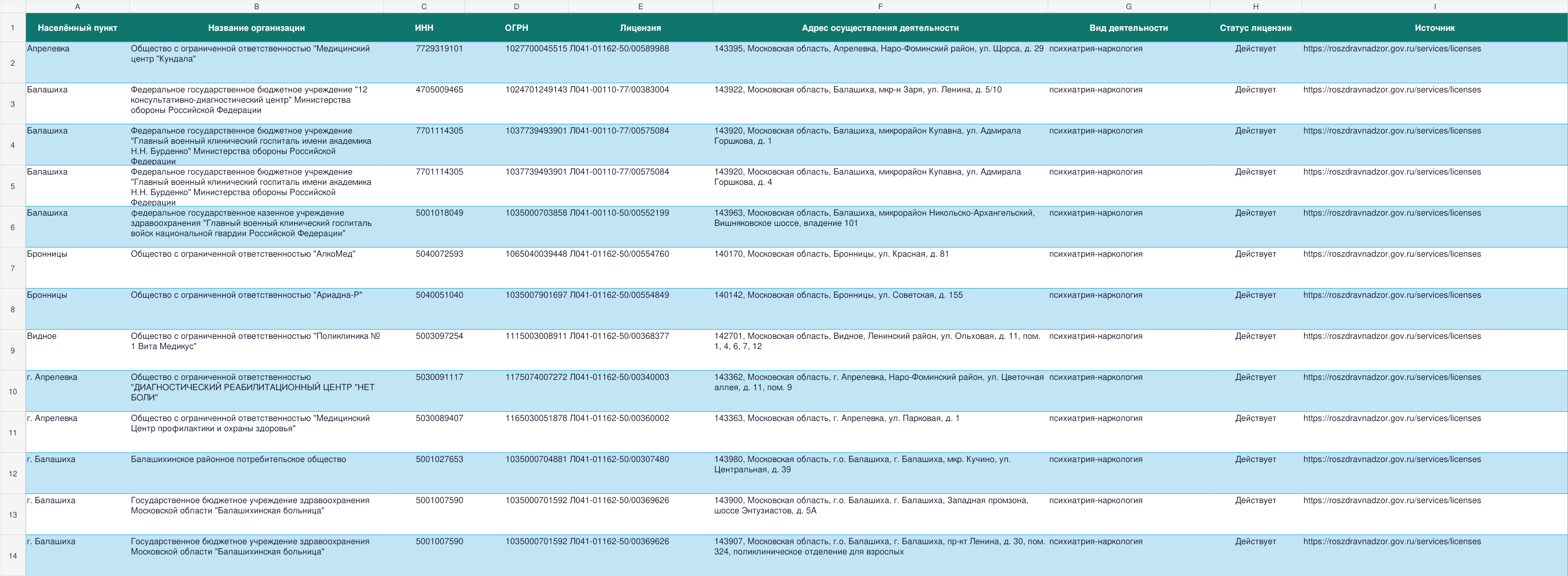Open roszdravnadzor link in row 4
Image resolution: width=1568 pixels, height=576 pixels.
[1391, 131]
